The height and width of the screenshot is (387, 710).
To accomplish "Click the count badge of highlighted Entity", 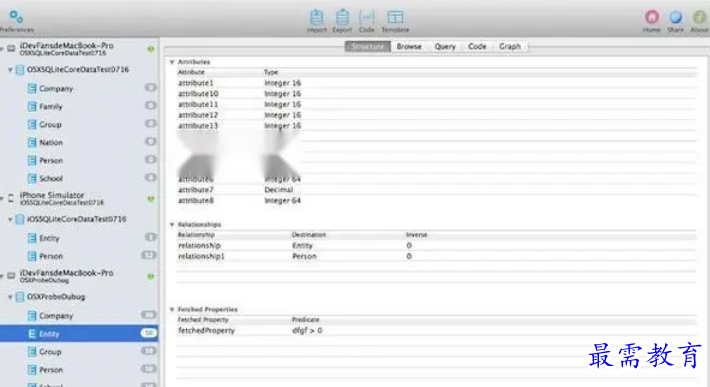I will [x=149, y=333].
